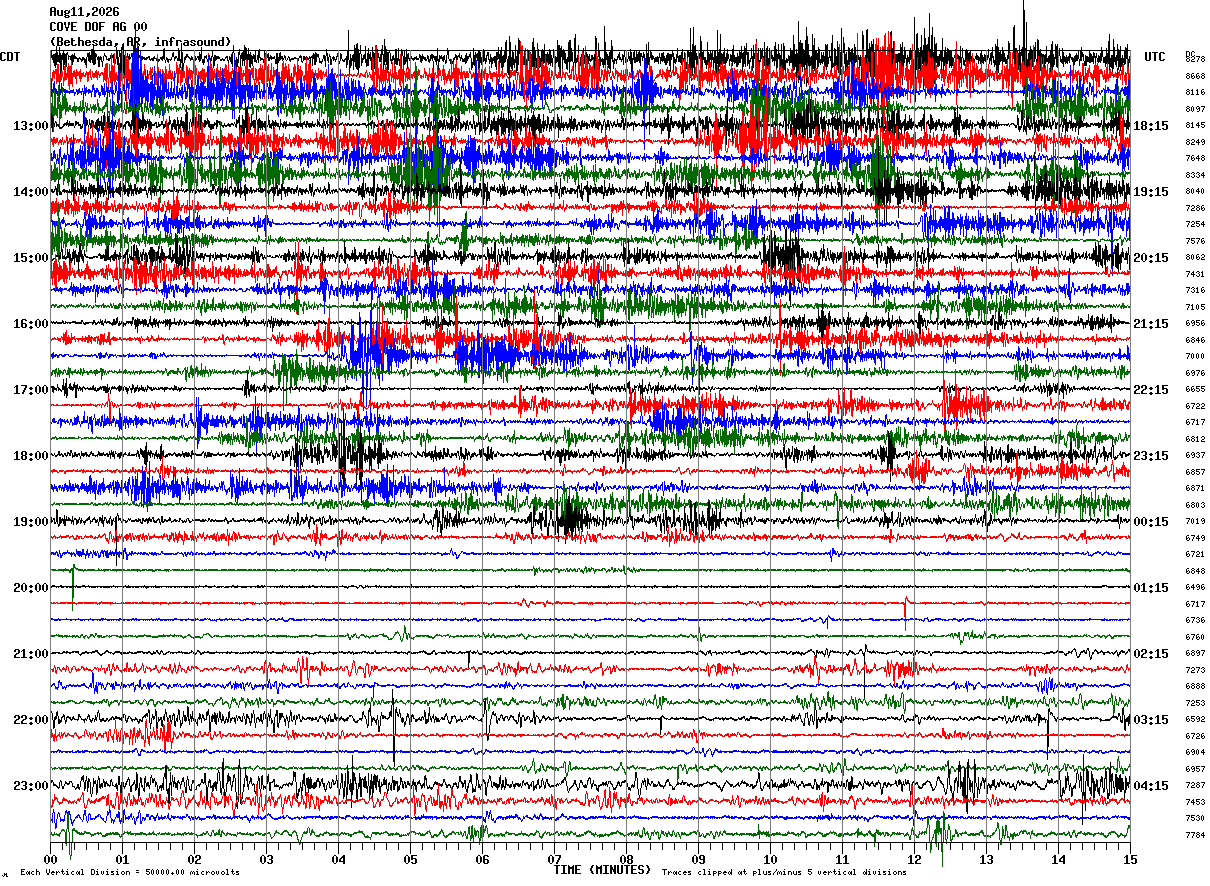Click the location text (Bethesda, AR, infrasound)
1210x886 pixels.
click(x=141, y=42)
